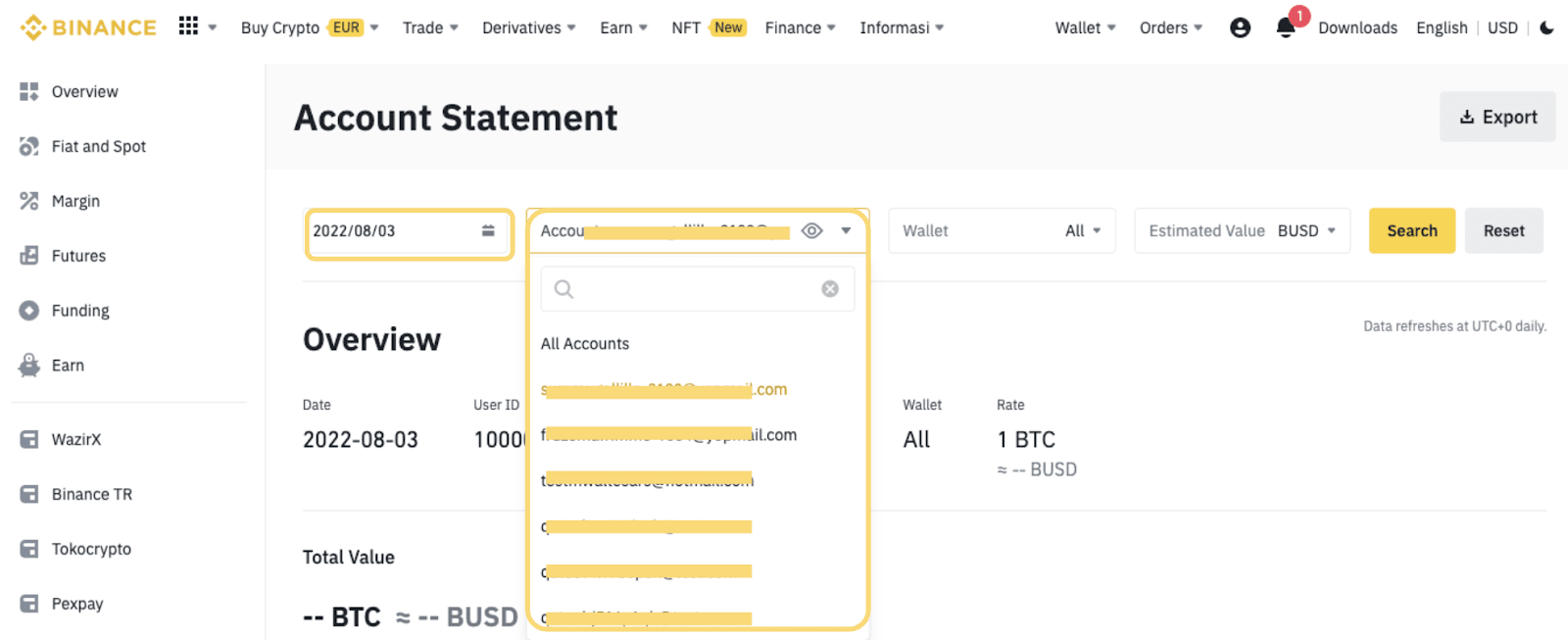Open the calendar icon in date field
Viewport: 1568px width, 640px height.
coord(488,231)
